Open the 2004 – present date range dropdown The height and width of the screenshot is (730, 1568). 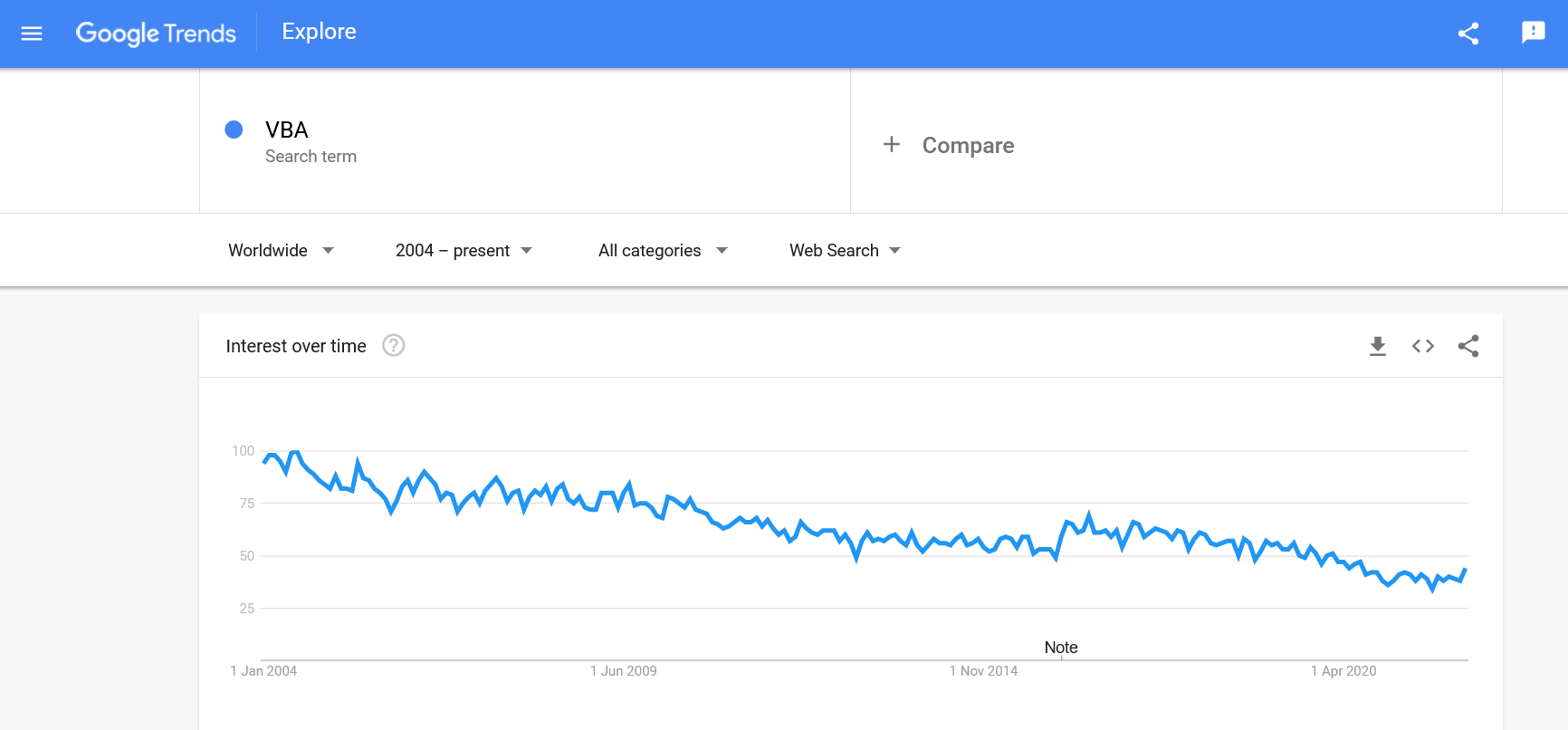click(x=464, y=250)
